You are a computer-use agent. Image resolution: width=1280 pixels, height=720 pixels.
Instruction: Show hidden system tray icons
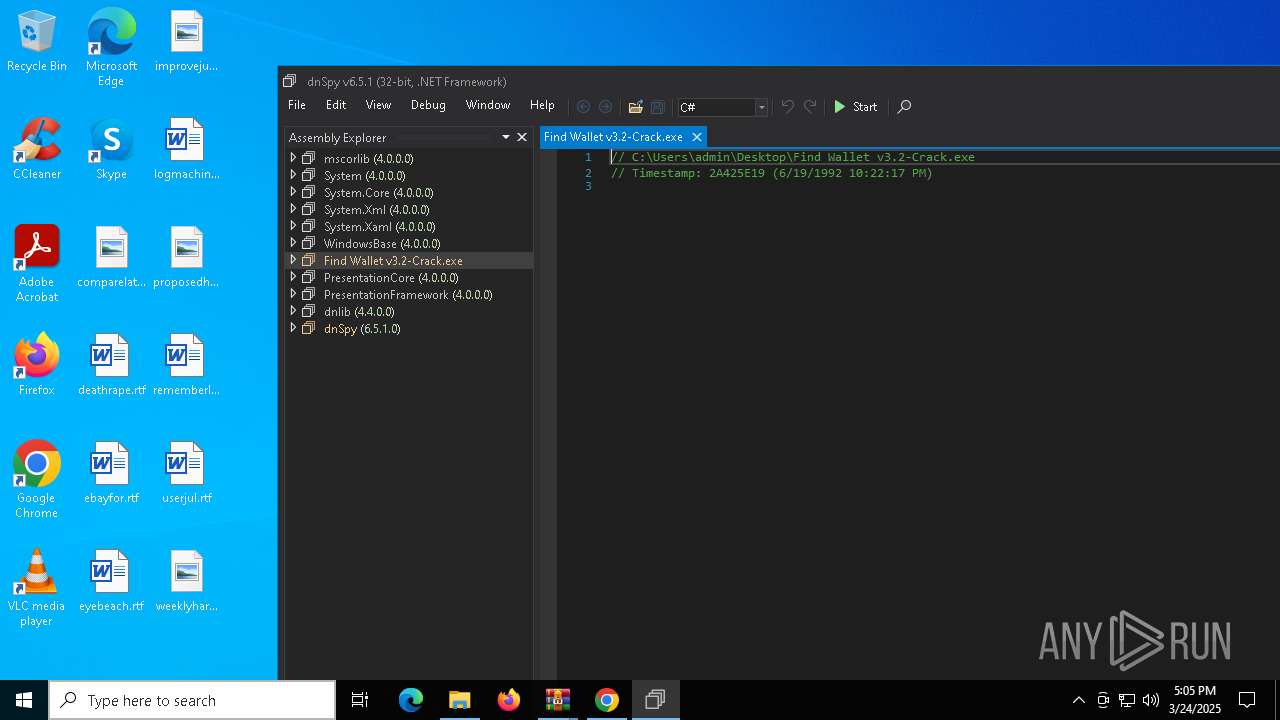(1078, 700)
